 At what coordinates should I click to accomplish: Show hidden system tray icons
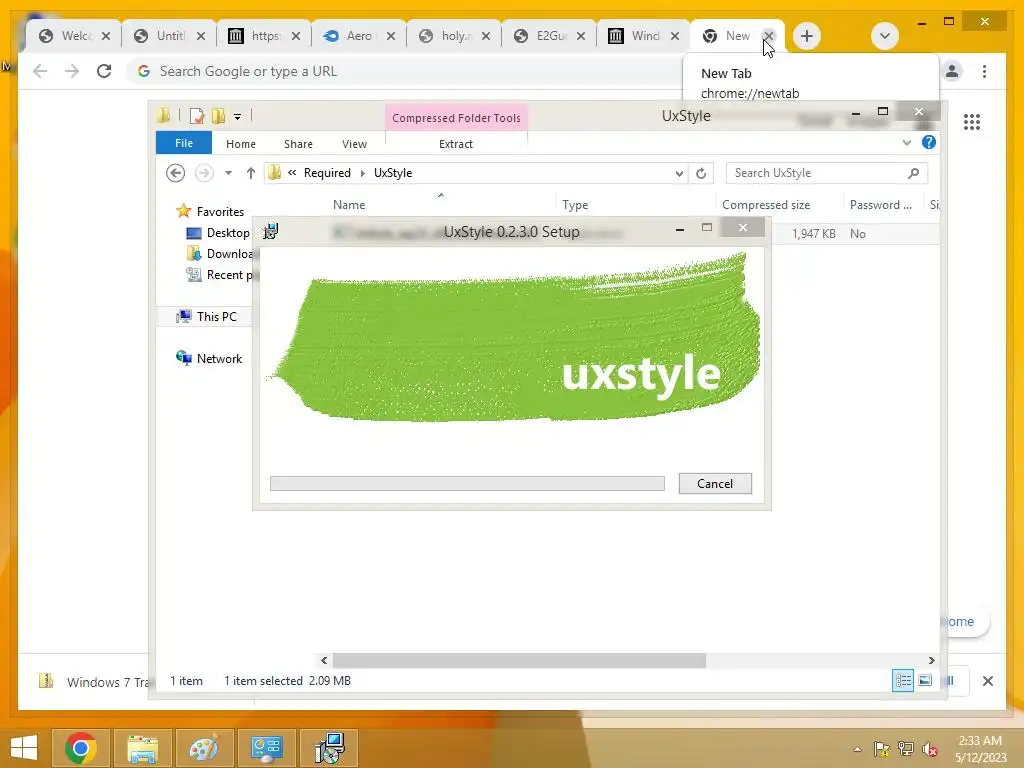(857, 749)
